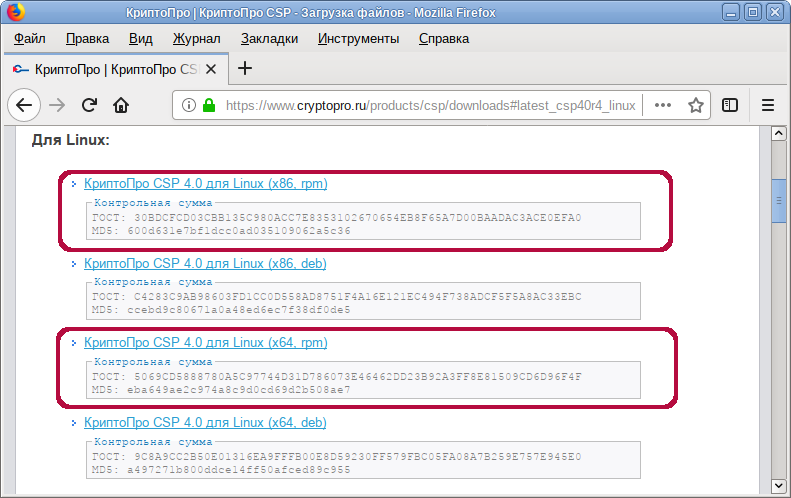
Task: Click the x64 rpm MD5 checksum eba649ae…
Action: point(239,390)
